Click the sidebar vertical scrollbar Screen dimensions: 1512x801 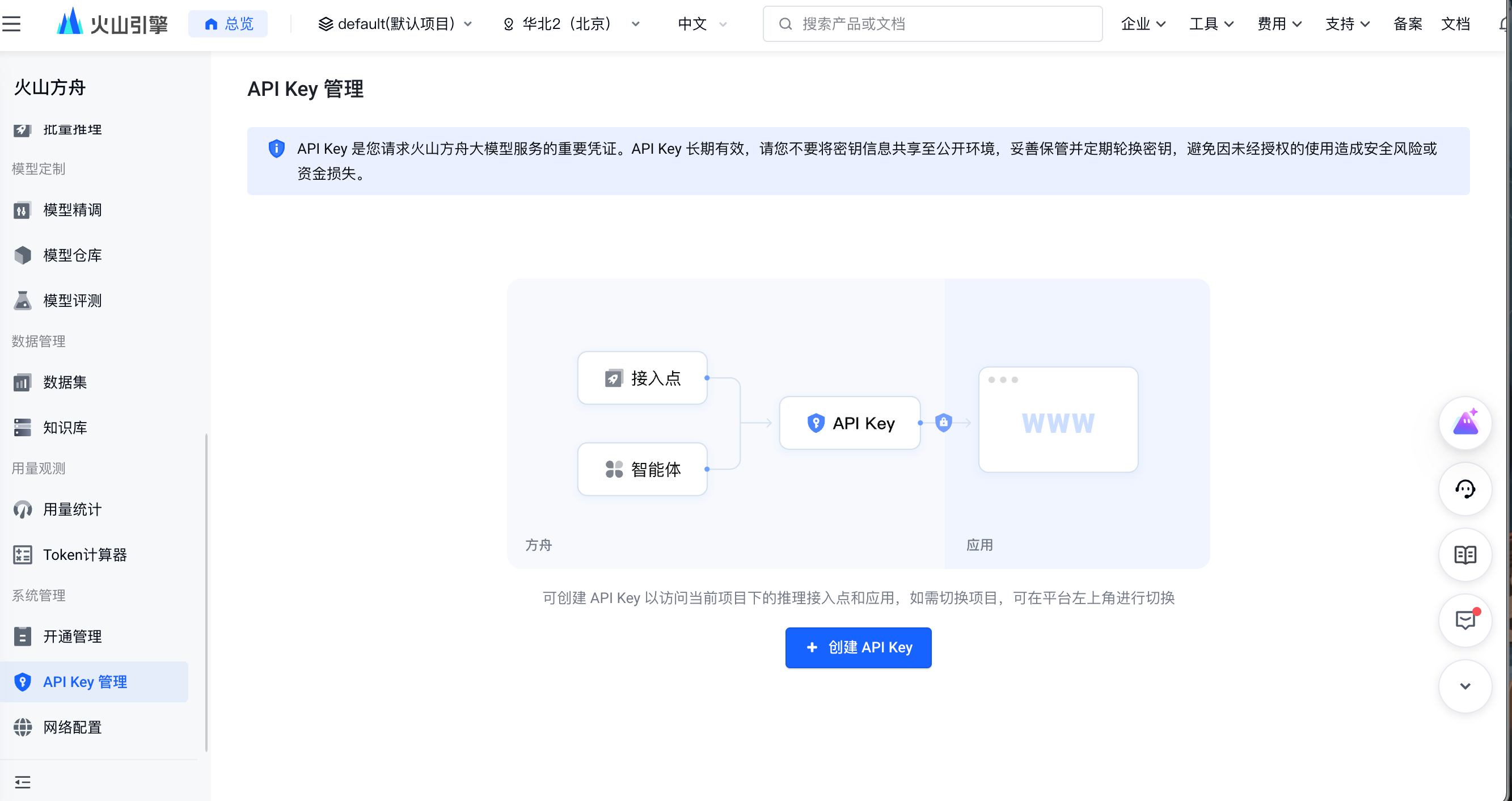pos(206,592)
